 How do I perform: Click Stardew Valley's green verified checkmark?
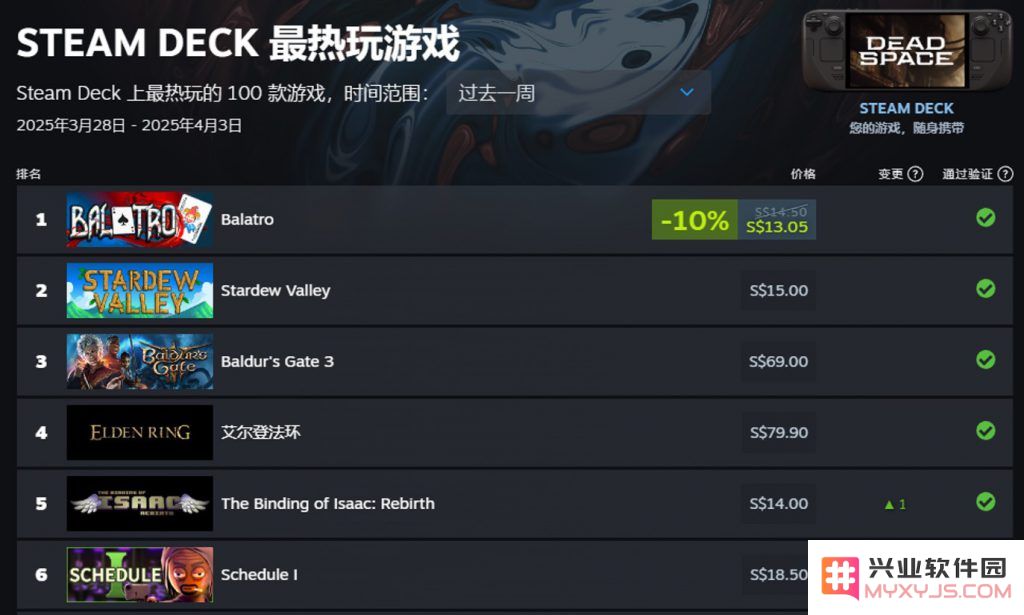pos(985,289)
